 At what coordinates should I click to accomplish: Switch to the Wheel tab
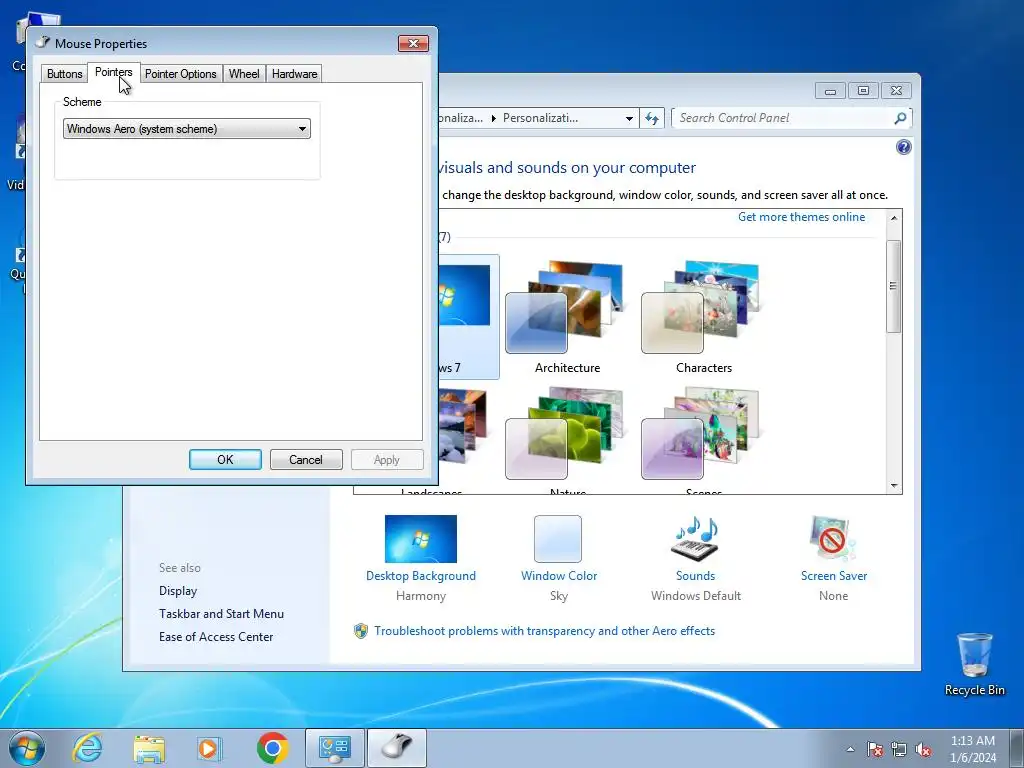[244, 74]
